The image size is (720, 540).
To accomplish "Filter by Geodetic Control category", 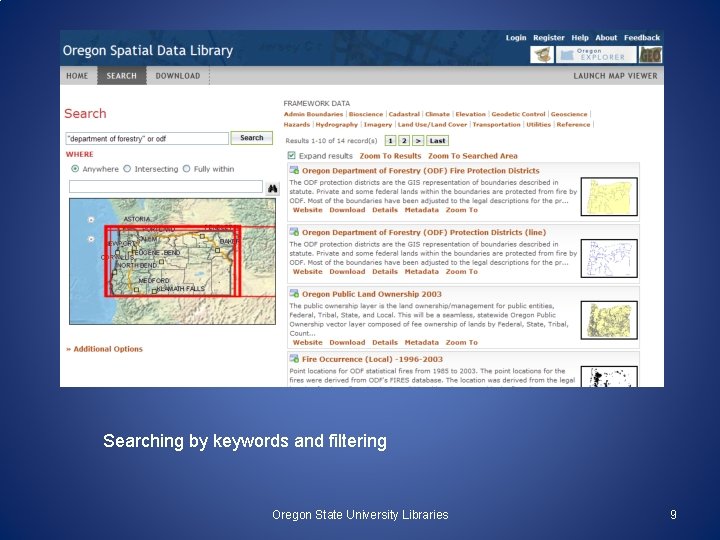I will click(518, 114).
